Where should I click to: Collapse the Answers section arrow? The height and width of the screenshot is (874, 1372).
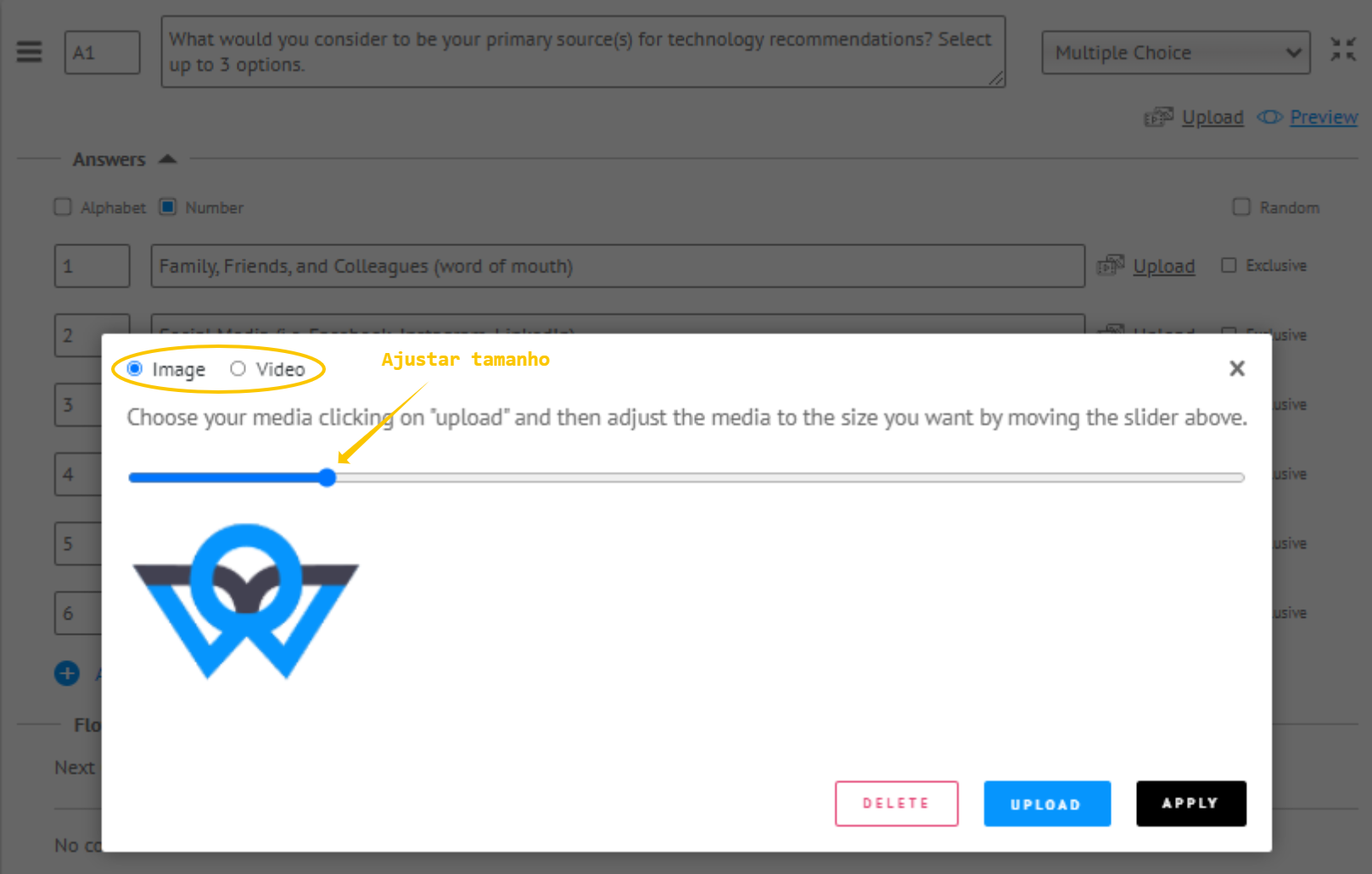pyautogui.click(x=168, y=159)
